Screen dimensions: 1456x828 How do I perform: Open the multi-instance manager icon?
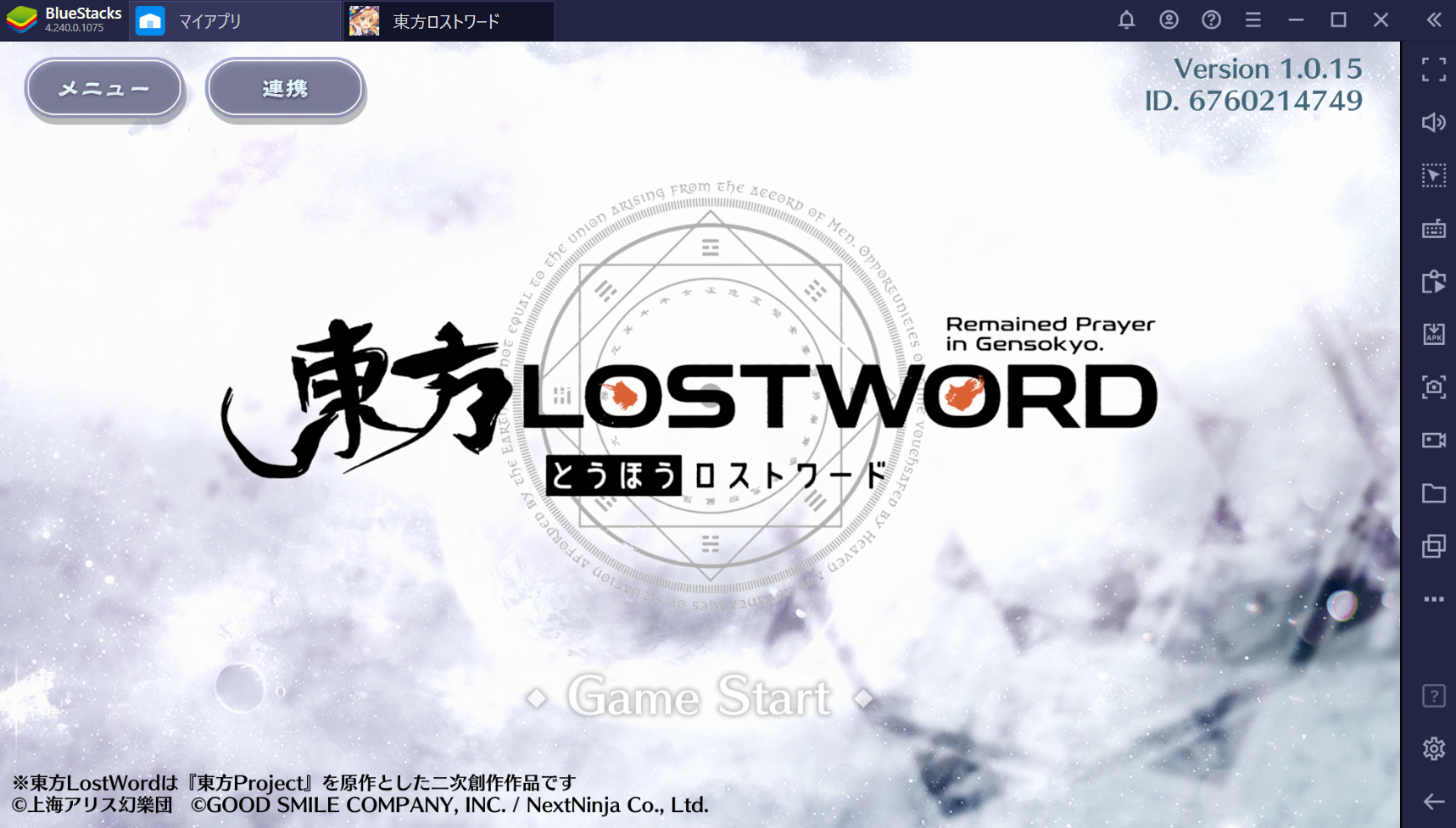point(1434,546)
